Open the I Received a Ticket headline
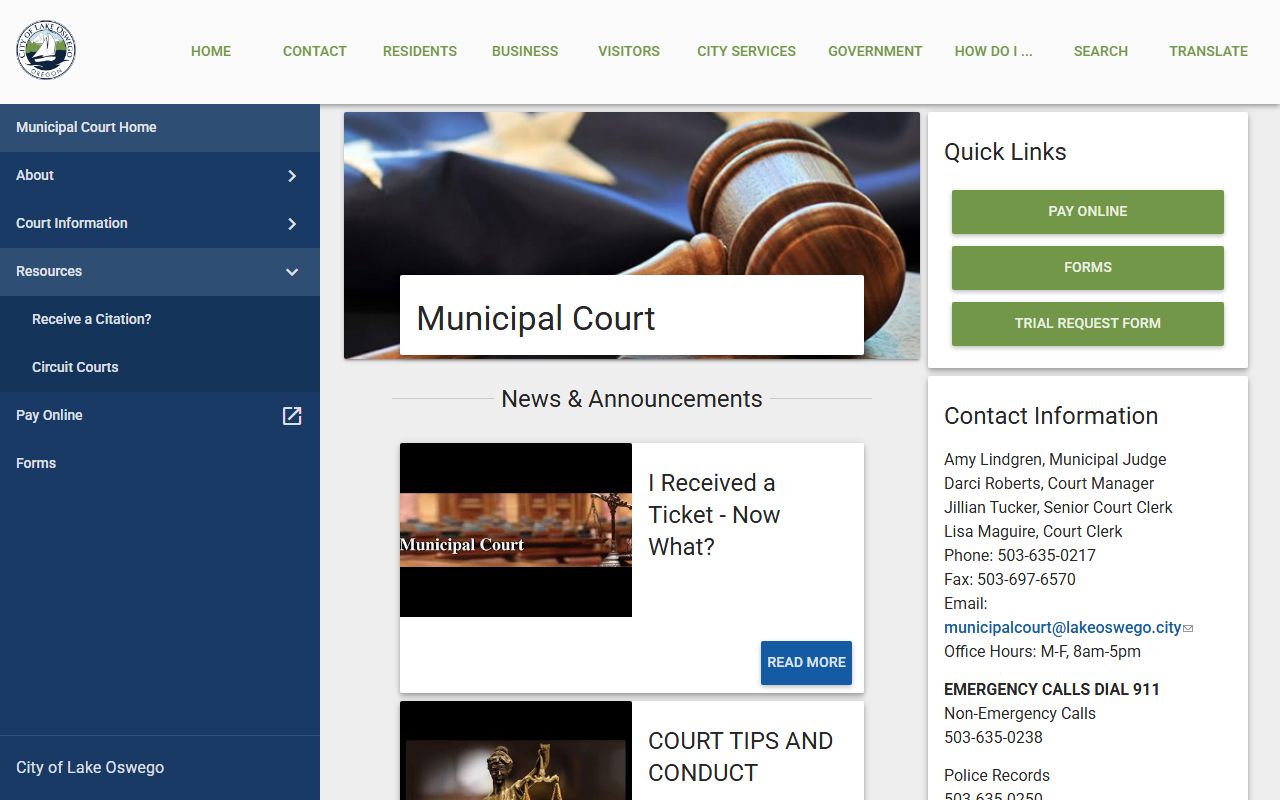This screenshot has height=800, width=1280. [714, 515]
